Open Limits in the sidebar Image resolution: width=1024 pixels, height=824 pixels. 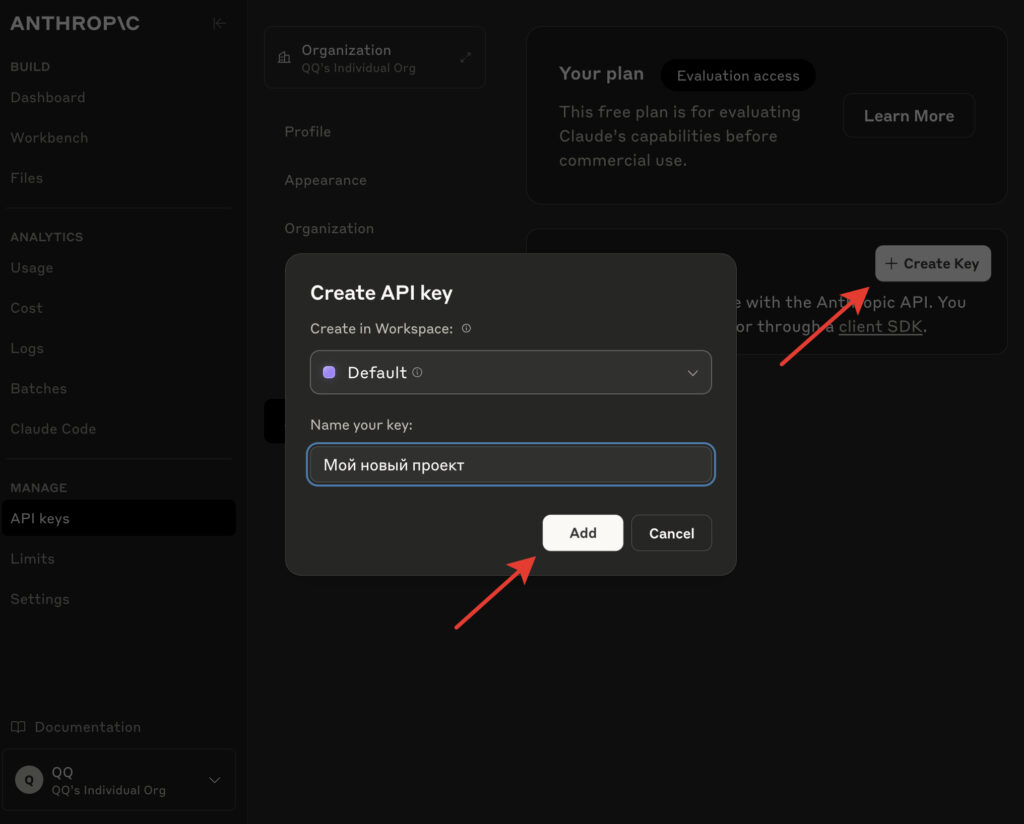point(32,559)
